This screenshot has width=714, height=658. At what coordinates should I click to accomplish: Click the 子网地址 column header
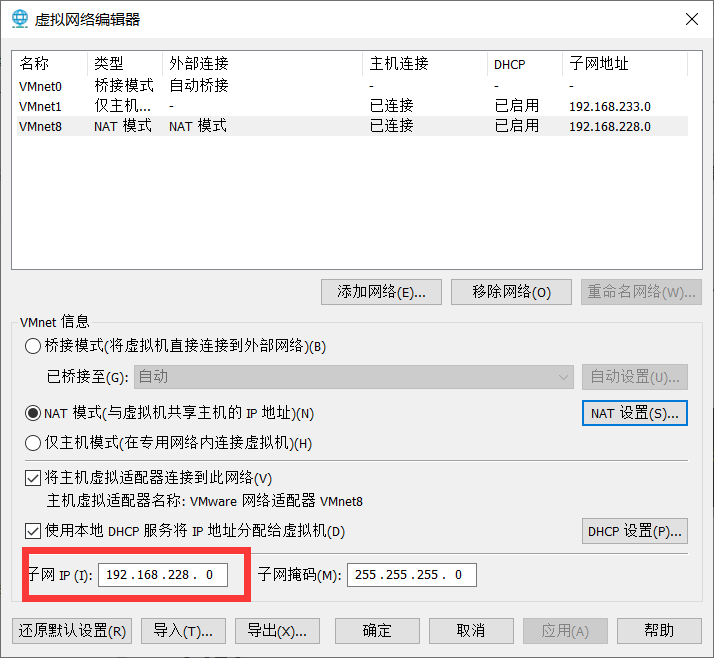point(625,63)
